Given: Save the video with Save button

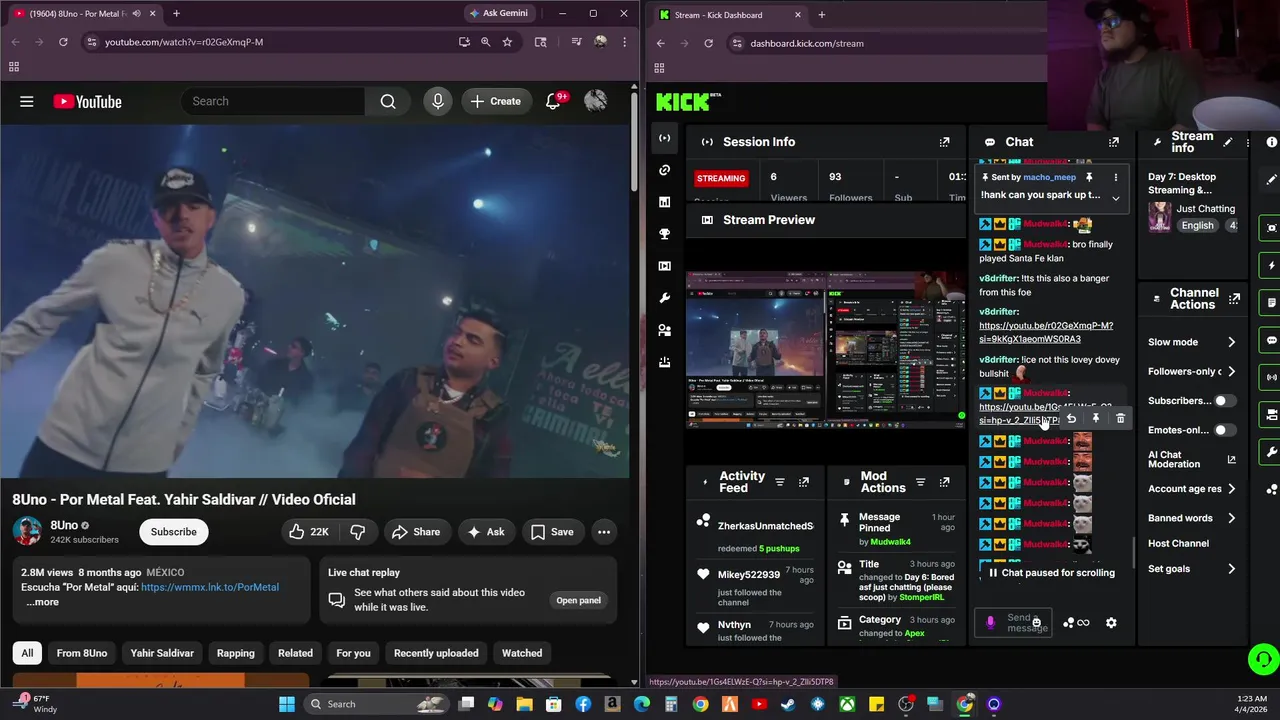Looking at the screenshot, I should click(551, 532).
